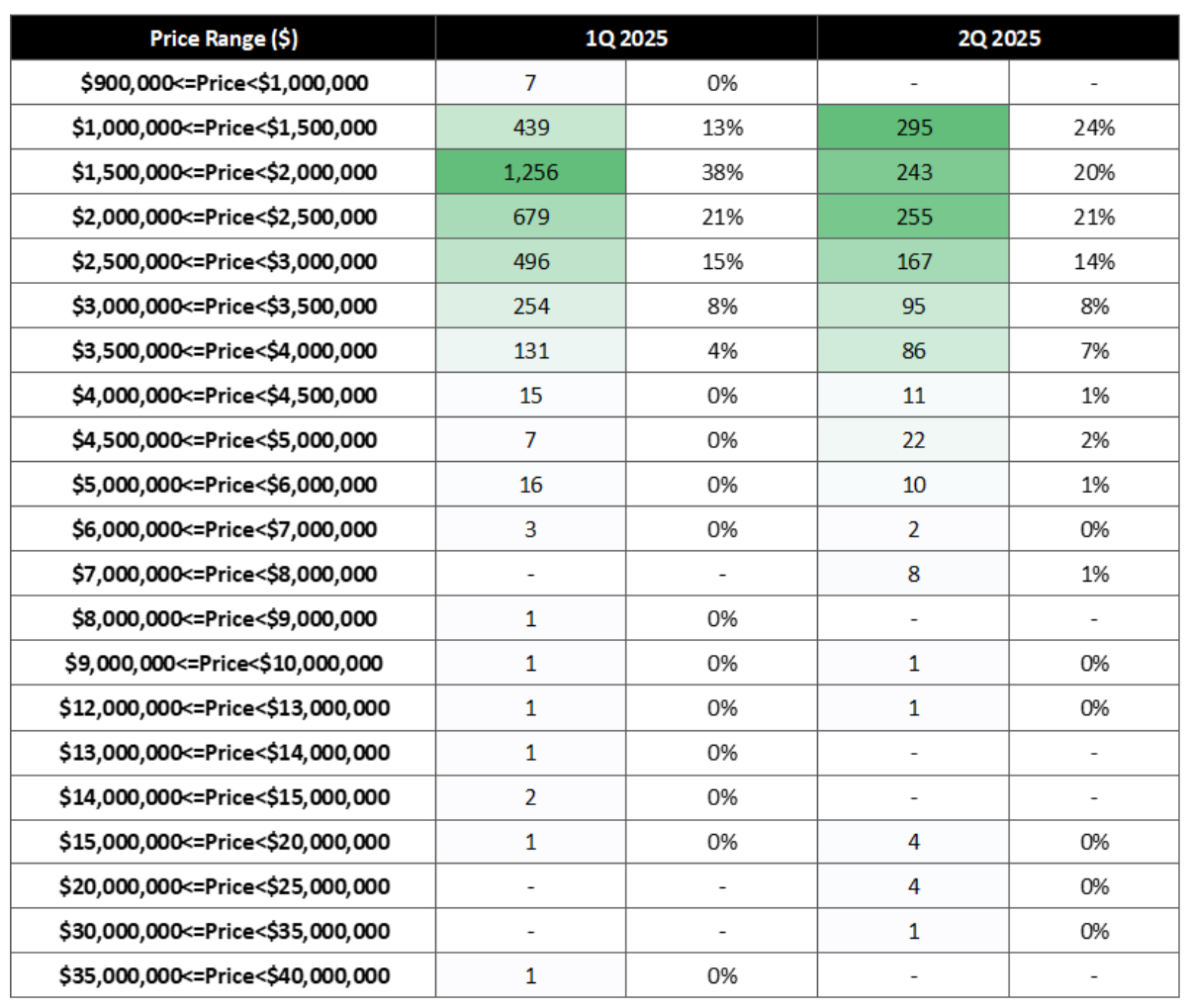This screenshot has height=1008, width=1187.
Task: Select the 86 cell under 2Q 2025
Action: tap(913, 350)
